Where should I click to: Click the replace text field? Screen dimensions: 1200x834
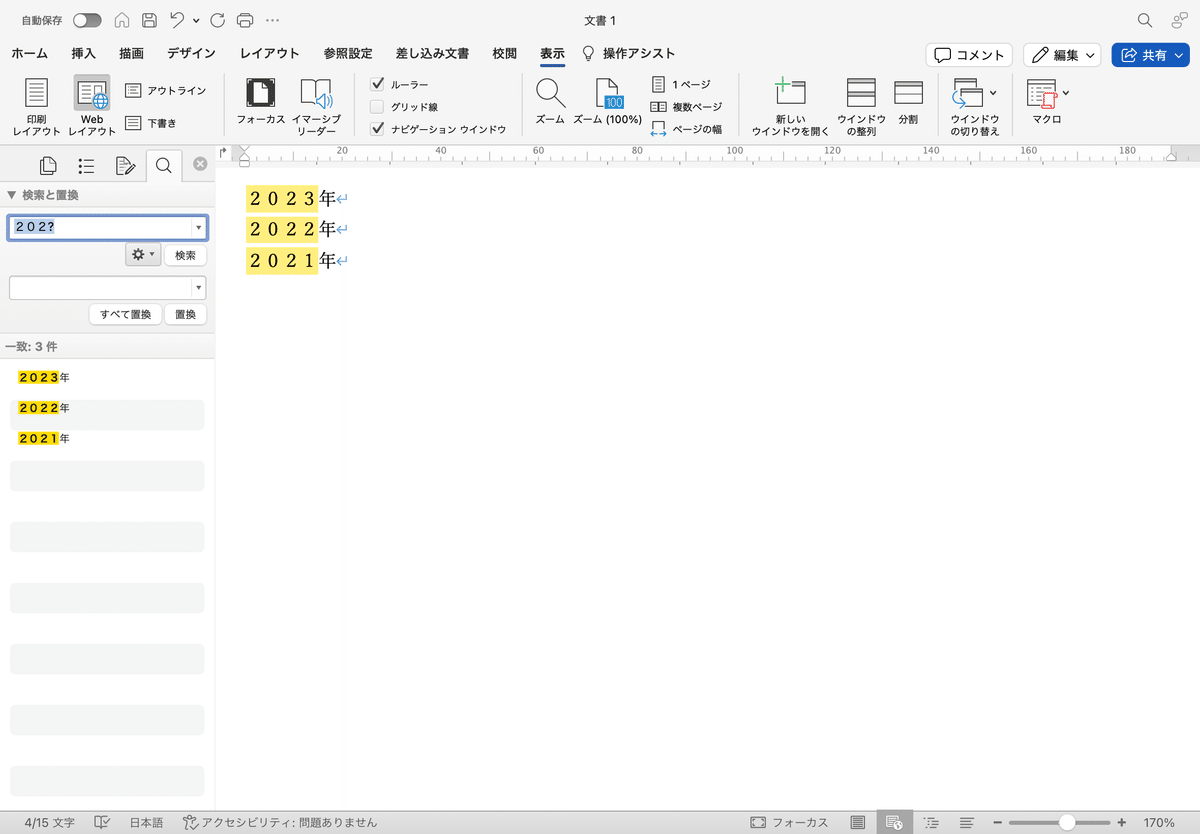coord(101,288)
